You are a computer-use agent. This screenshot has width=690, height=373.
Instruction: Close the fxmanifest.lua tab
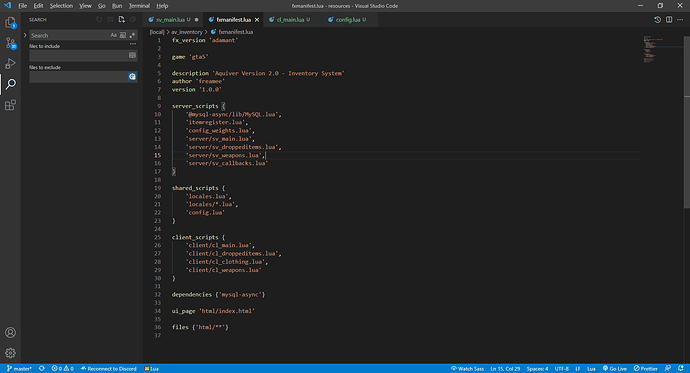pos(257,20)
